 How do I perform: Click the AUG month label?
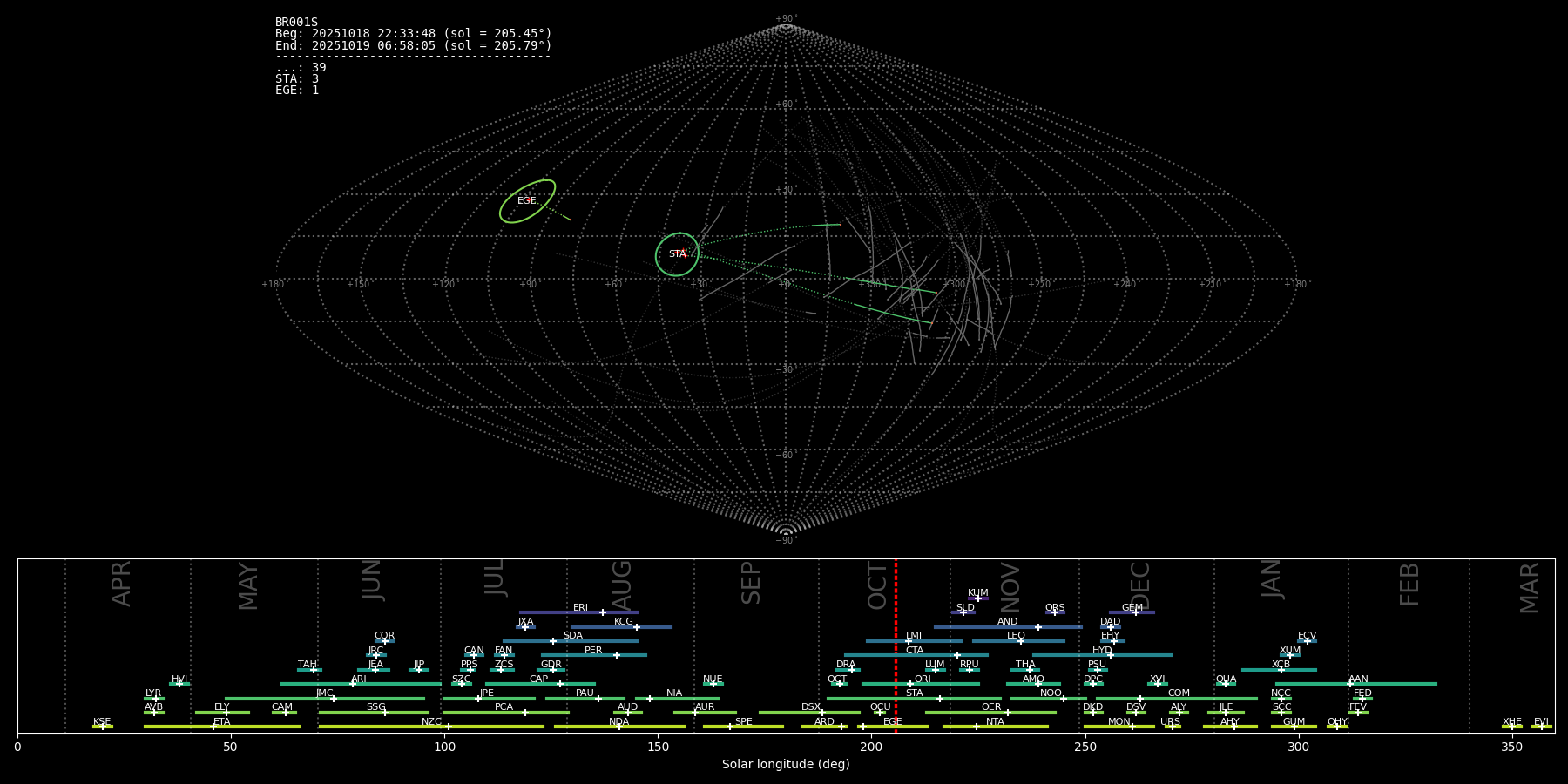(x=622, y=585)
